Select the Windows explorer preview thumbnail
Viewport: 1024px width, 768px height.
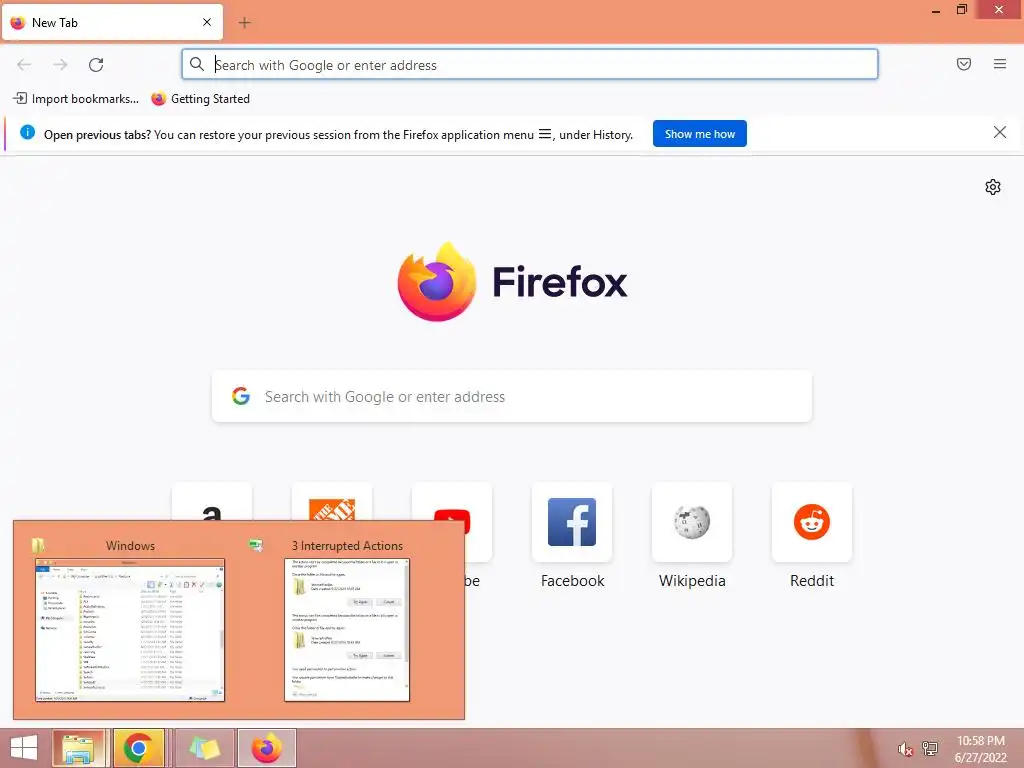(x=130, y=630)
